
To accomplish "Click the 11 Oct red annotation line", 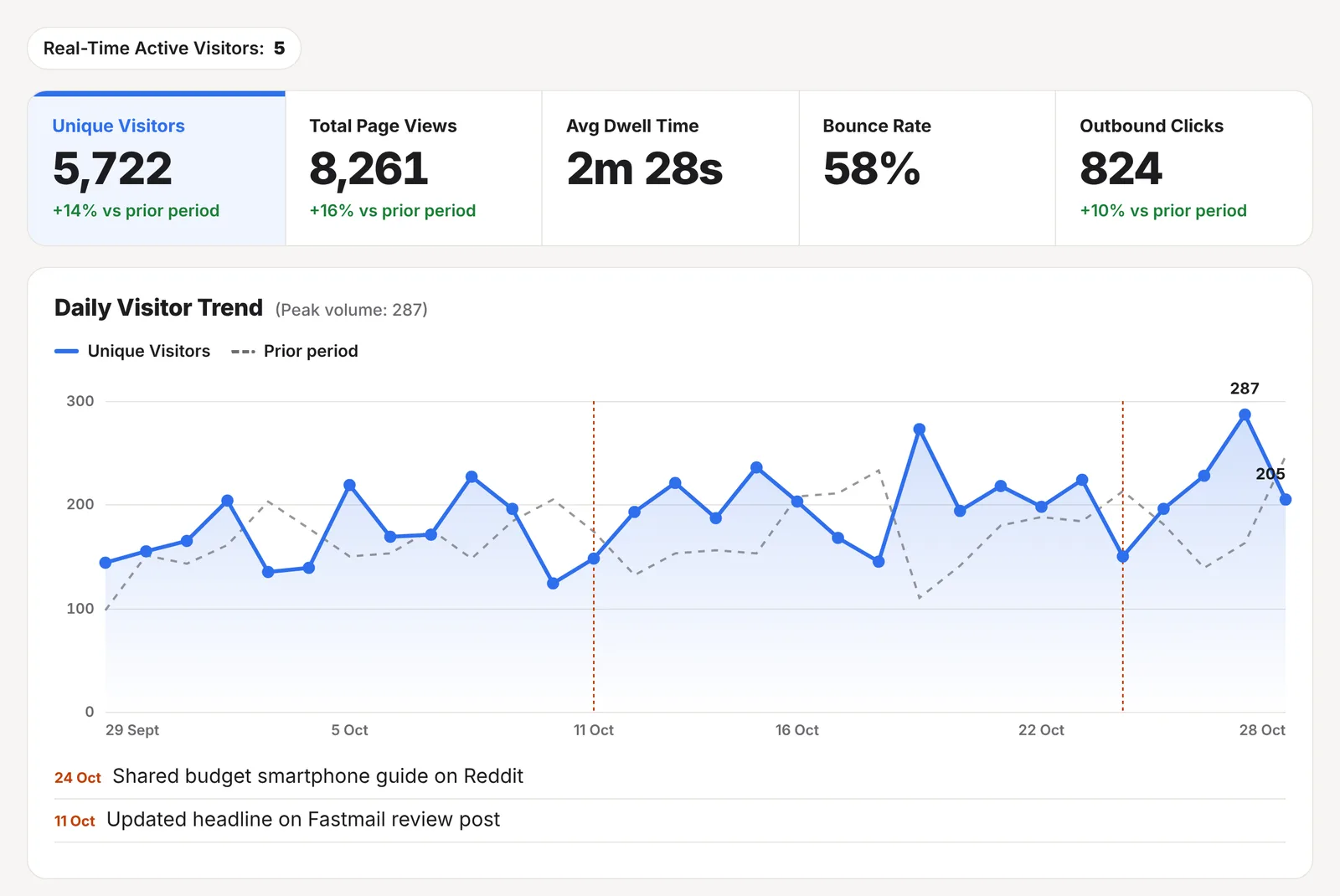I will tap(594, 556).
